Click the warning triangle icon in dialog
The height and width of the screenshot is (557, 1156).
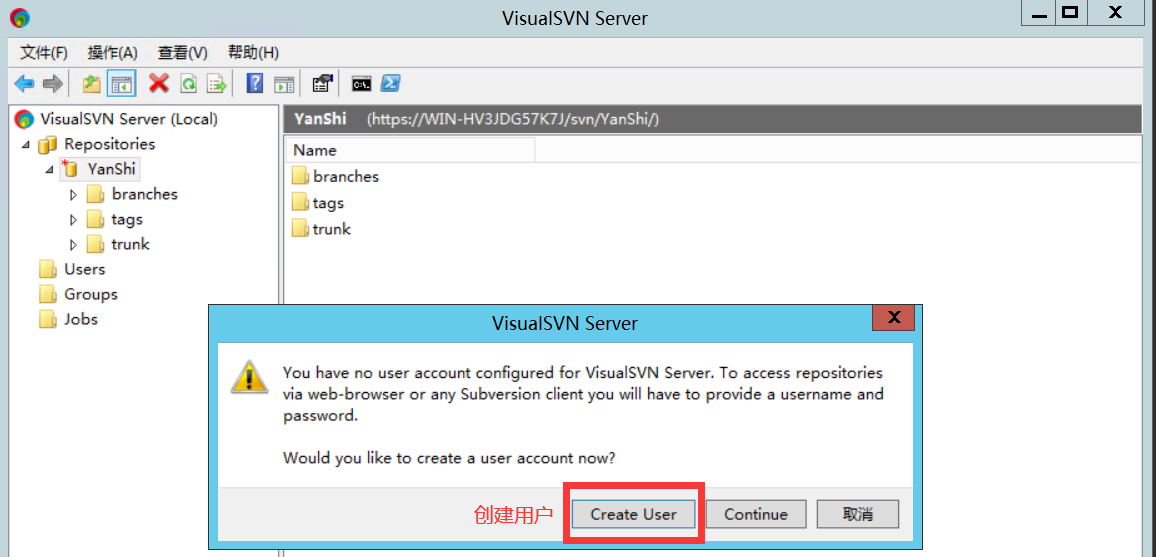click(249, 376)
